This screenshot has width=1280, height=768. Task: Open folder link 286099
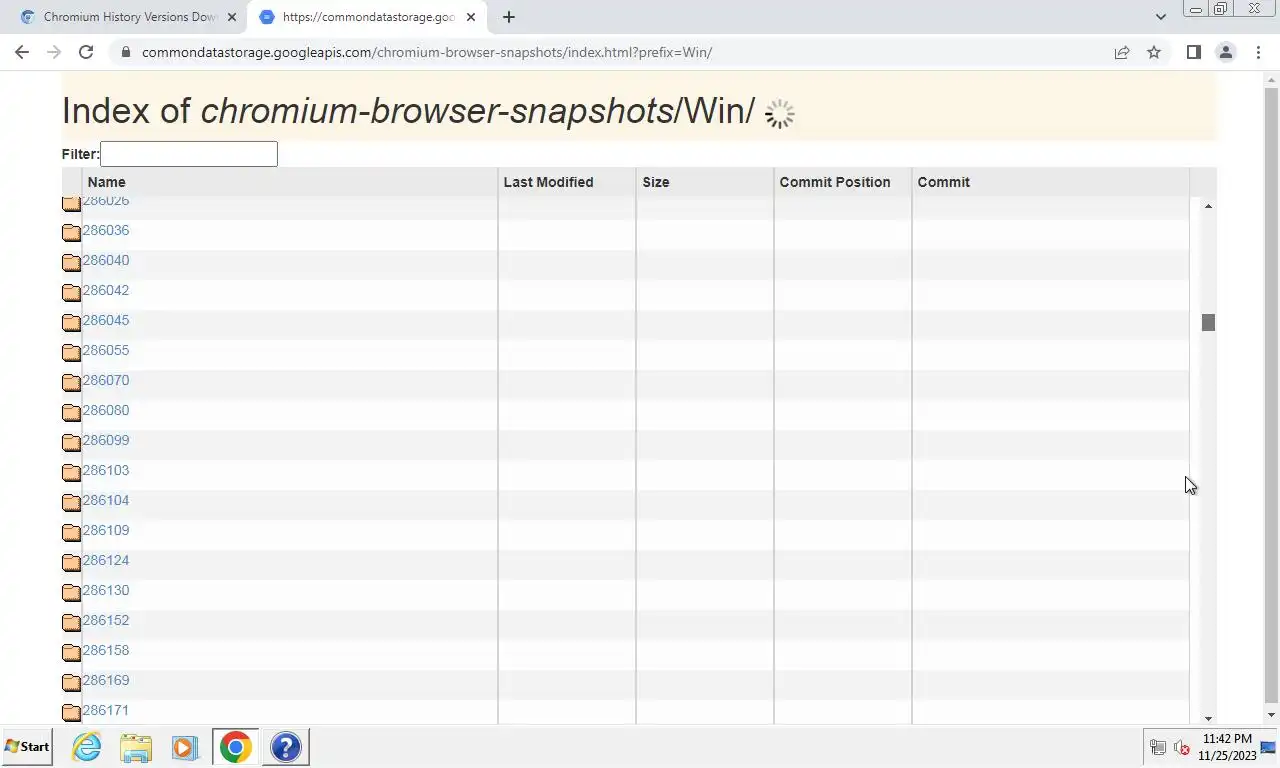(106, 440)
